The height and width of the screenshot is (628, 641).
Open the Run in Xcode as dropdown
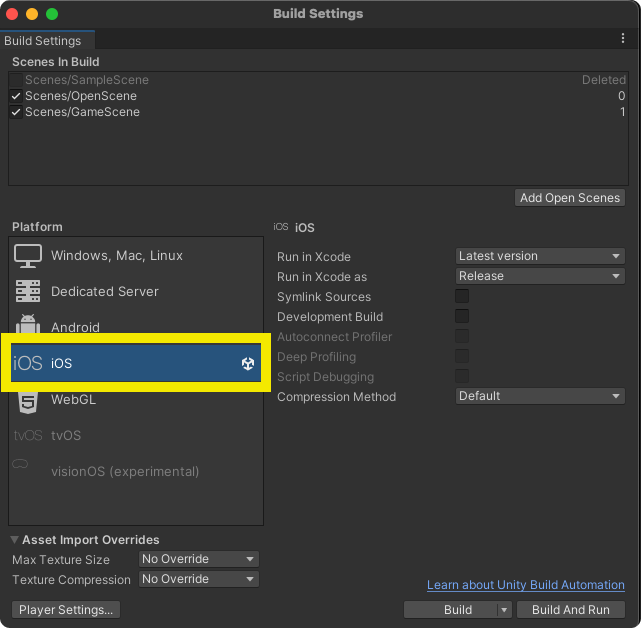(x=540, y=276)
